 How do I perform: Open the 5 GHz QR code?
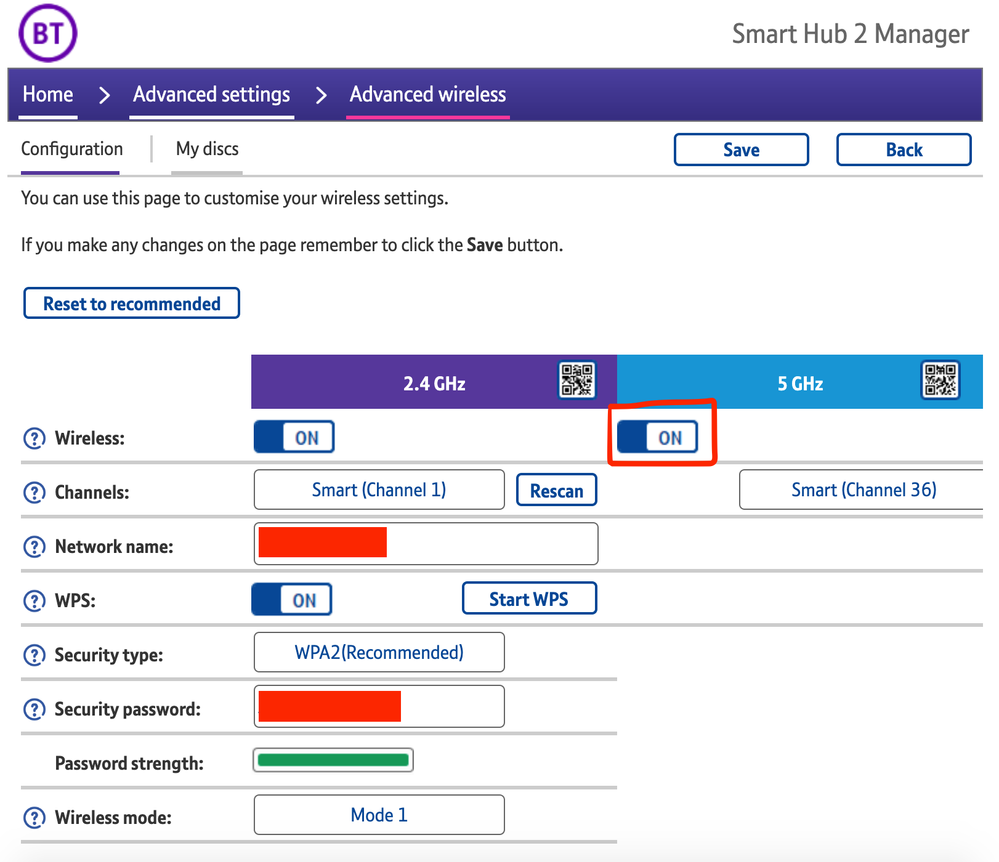pyautogui.click(x=941, y=381)
